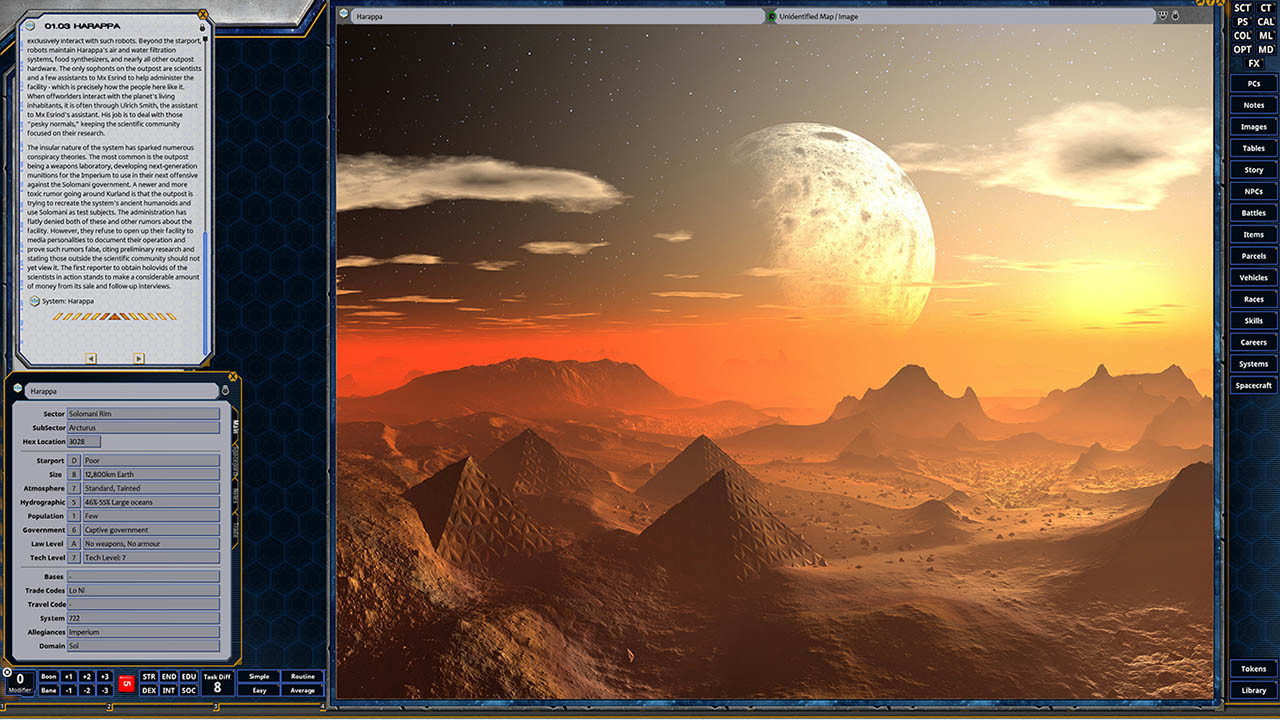Open the OPT options shortcut
This screenshot has height=720, width=1280.
click(1242, 49)
